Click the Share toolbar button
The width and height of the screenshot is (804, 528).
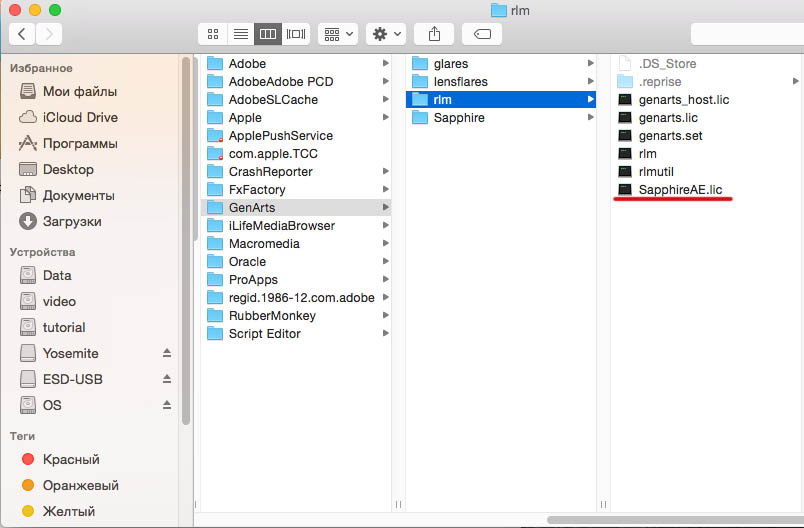coord(434,34)
